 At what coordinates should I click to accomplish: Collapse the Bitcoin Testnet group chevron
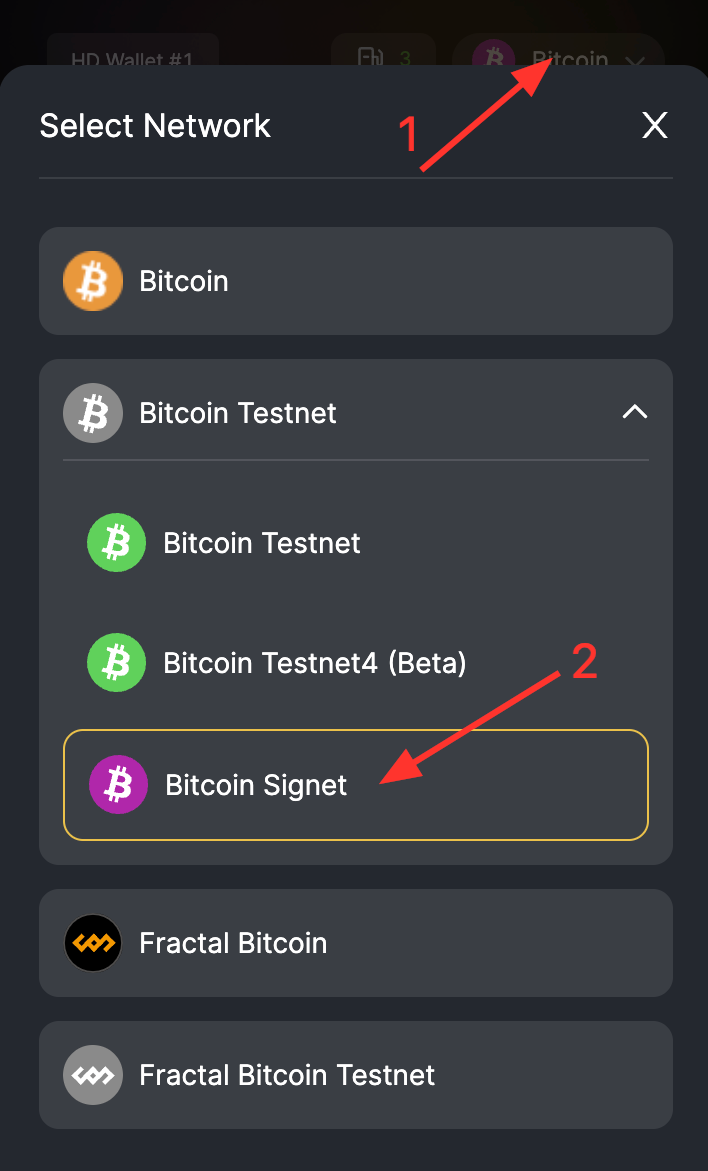coord(635,412)
